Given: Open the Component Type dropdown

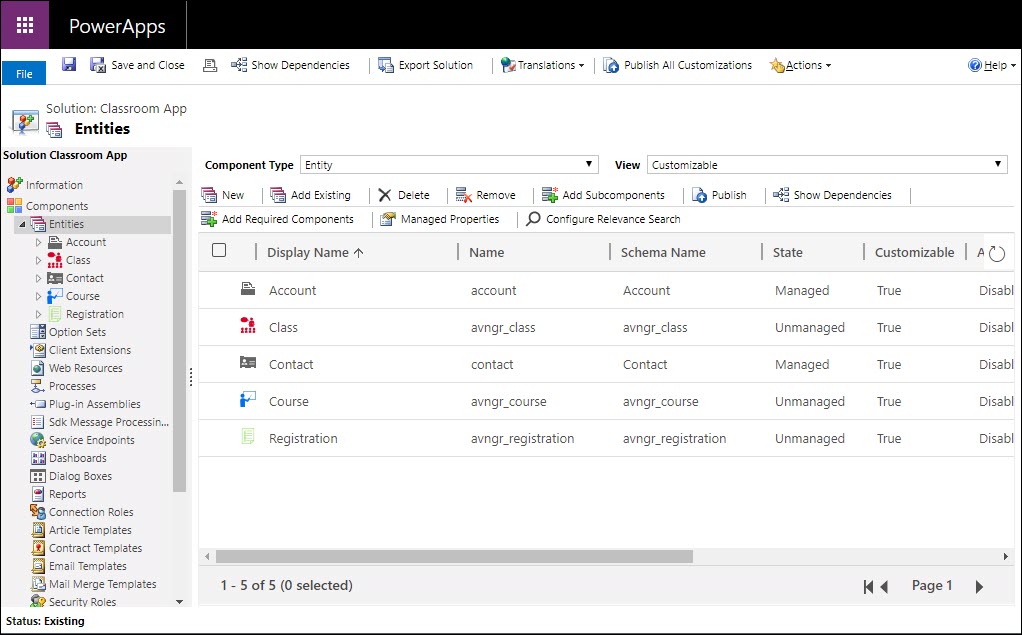Looking at the screenshot, I should point(449,165).
